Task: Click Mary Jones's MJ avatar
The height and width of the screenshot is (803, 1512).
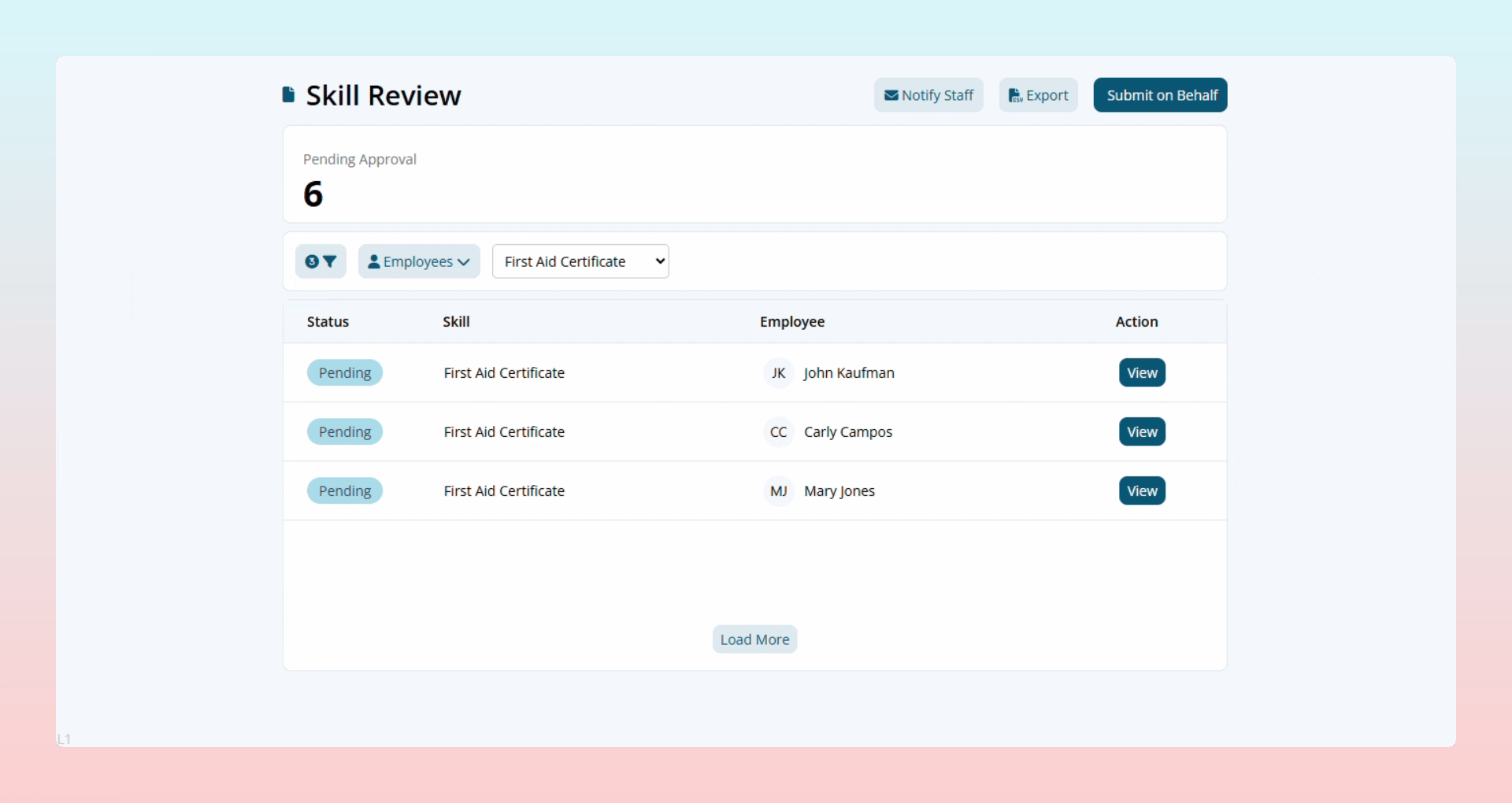Action: tap(778, 490)
